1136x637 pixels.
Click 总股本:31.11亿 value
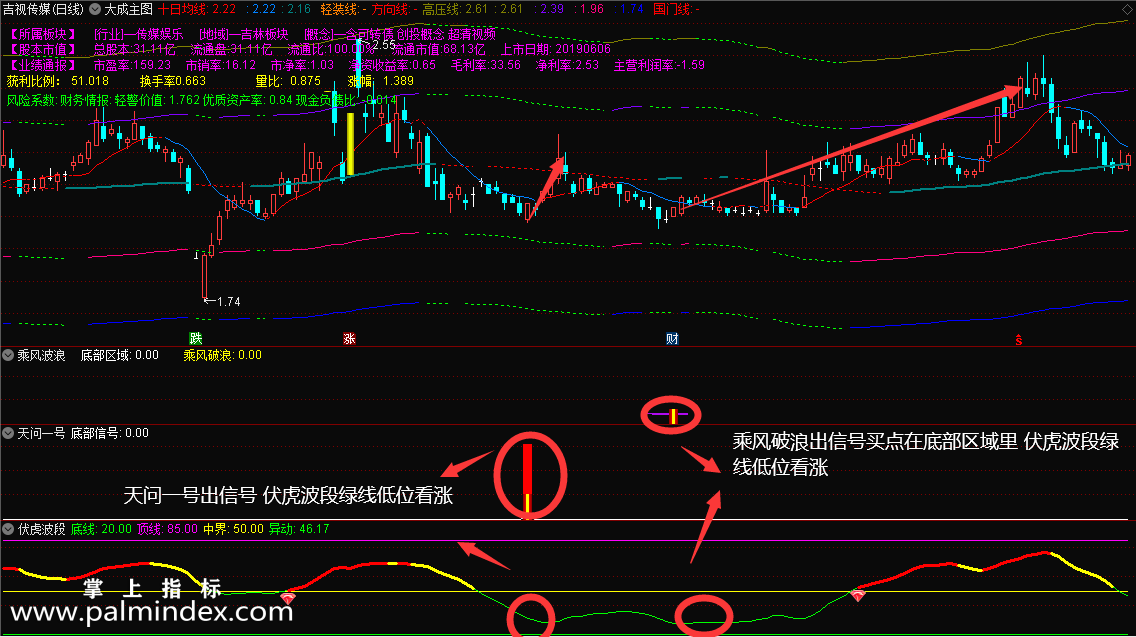134,49
